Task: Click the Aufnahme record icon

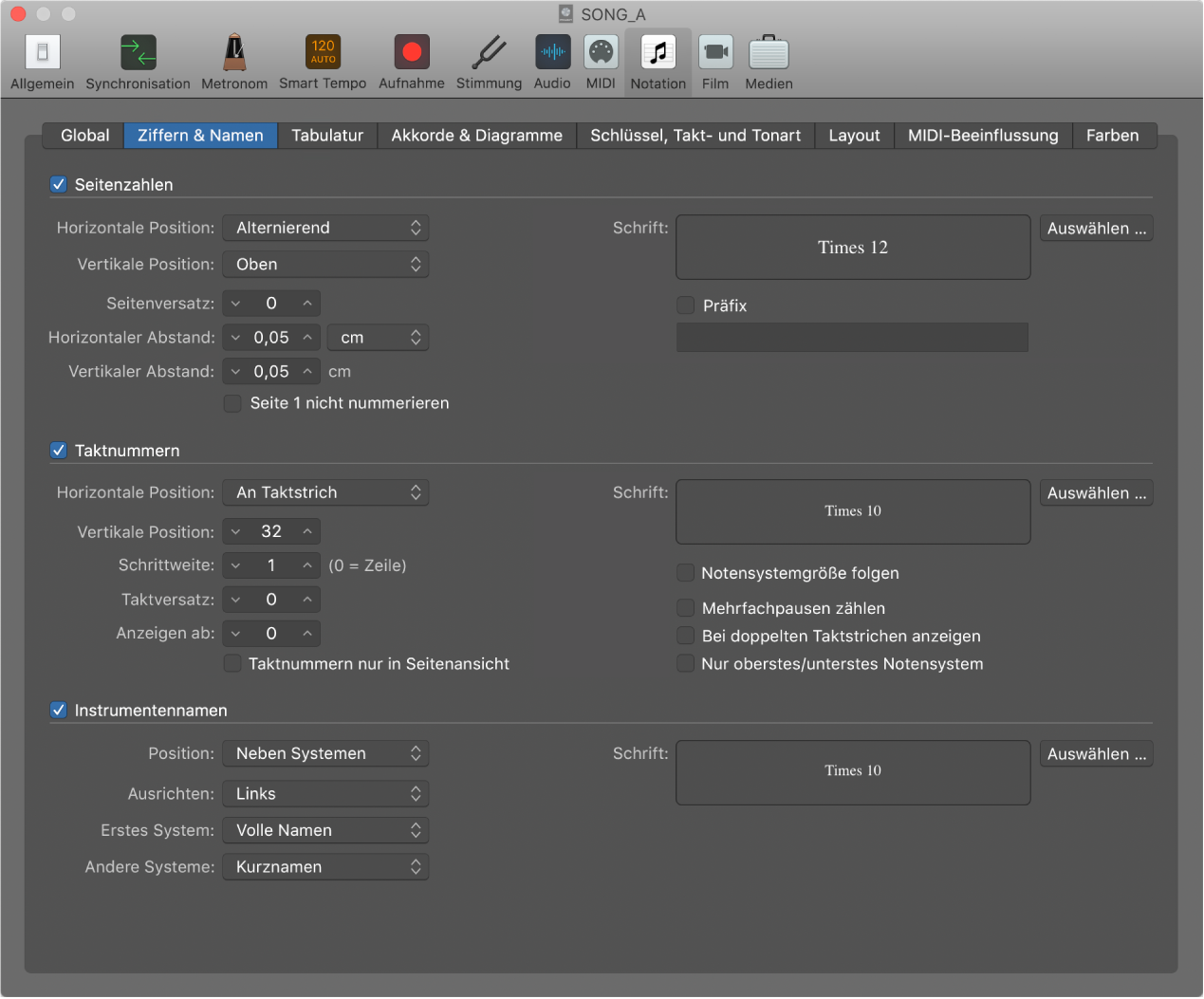Action: [x=412, y=53]
